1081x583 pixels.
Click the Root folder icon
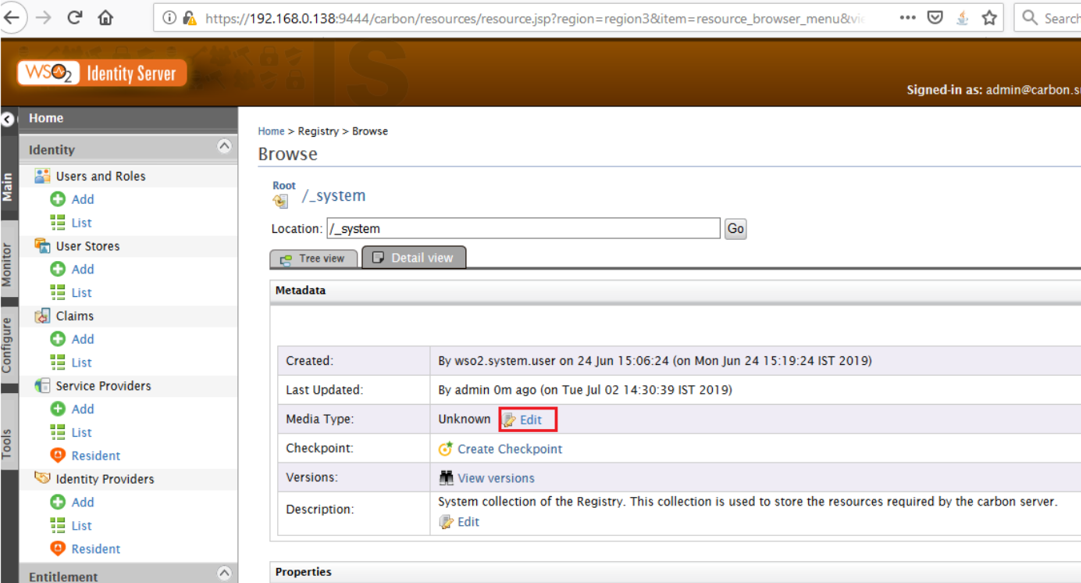click(281, 201)
